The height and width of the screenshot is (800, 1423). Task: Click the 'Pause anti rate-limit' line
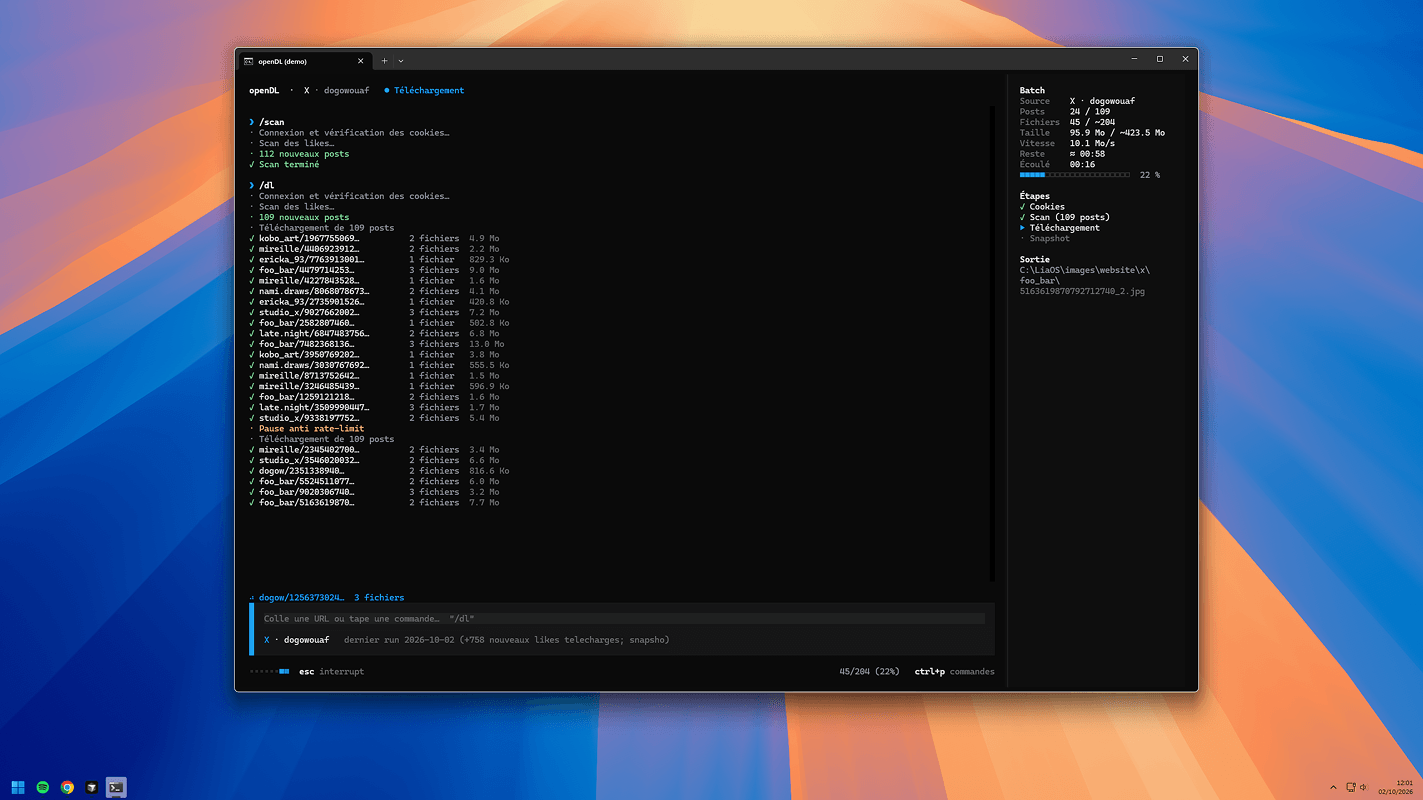coord(307,429)
